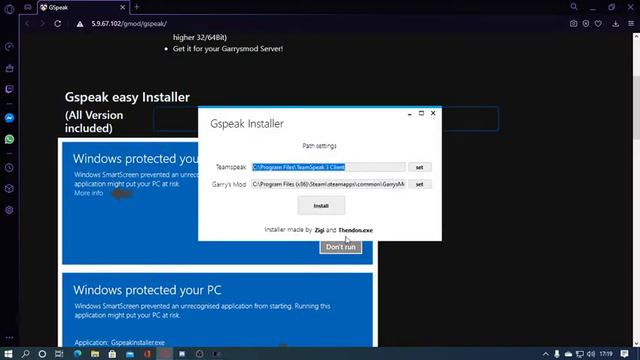Image resolution: width=640 pixels, height=360 pixels.
Task: Open the Mail app from the taskbar
Action: click(x=130, y=353)
